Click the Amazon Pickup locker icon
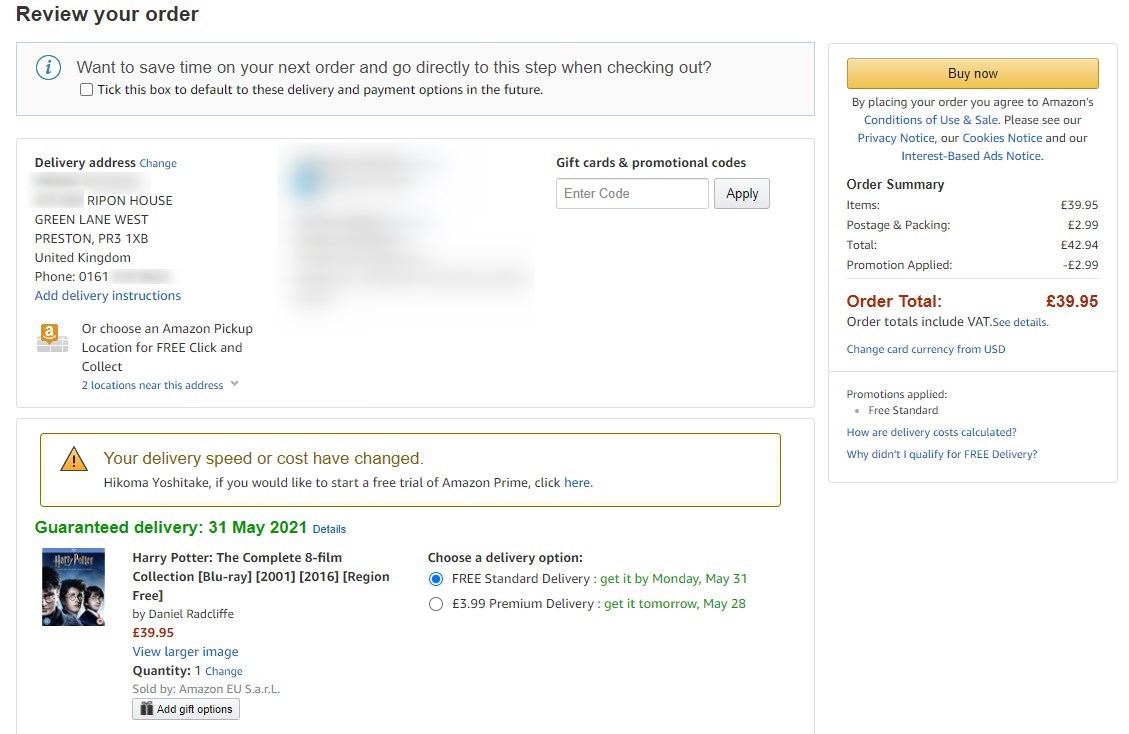 pyautogui.click(x=53, y=337)
